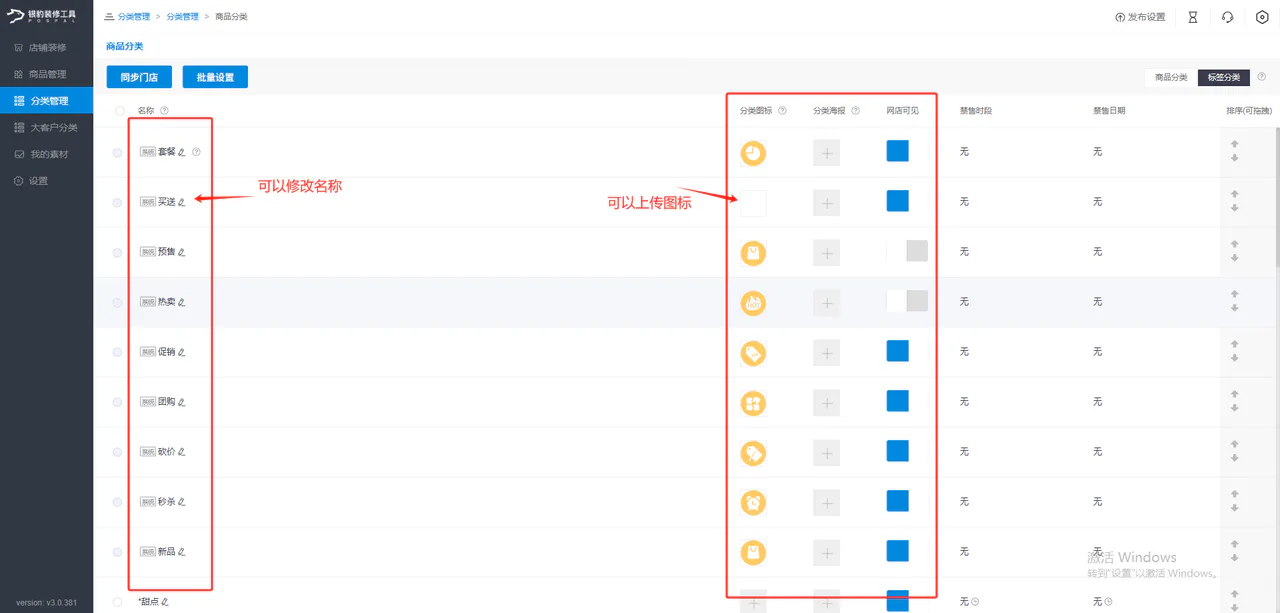Click the 发布设置 button in the top bar

click(x=1141, y=17)
